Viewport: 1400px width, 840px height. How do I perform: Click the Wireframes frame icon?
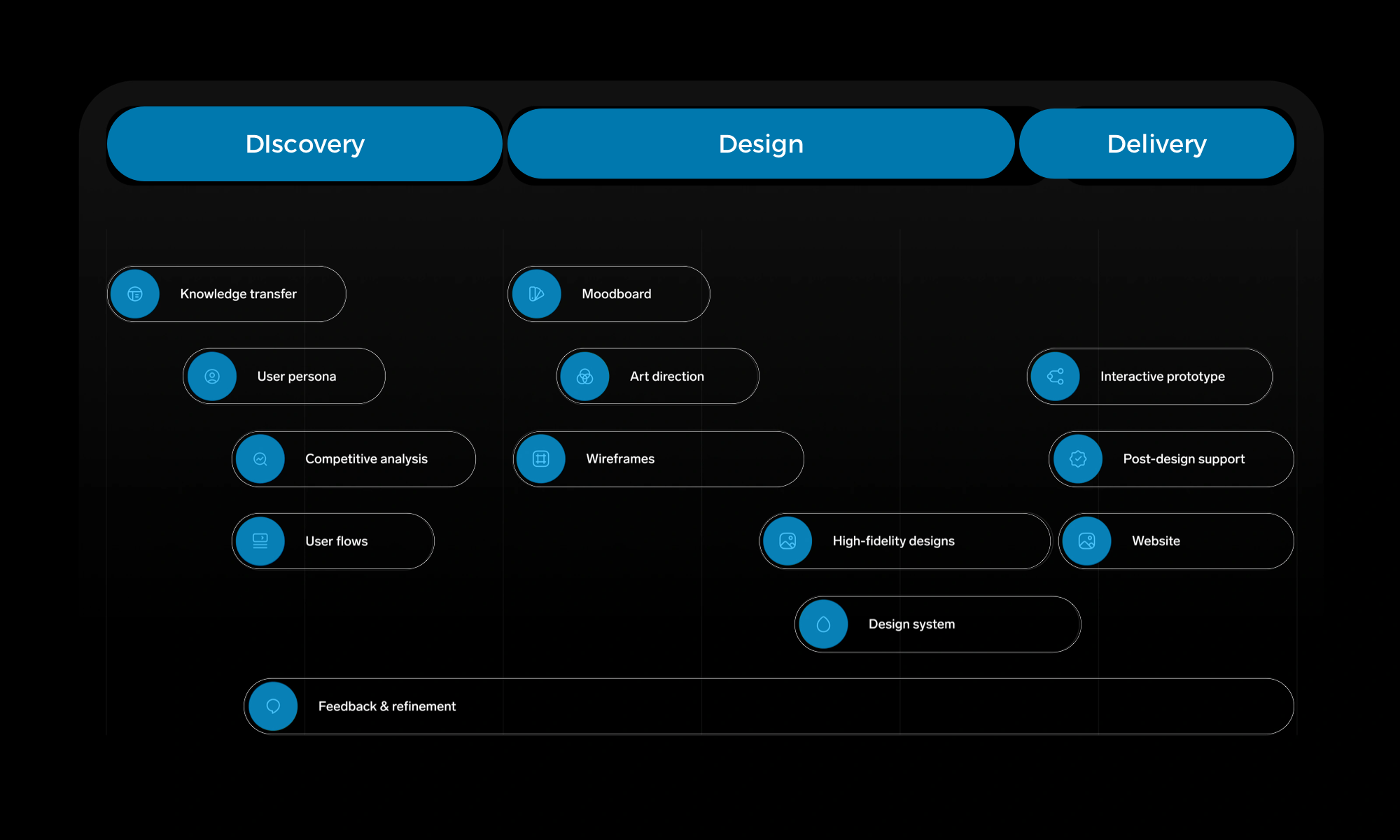541,459
